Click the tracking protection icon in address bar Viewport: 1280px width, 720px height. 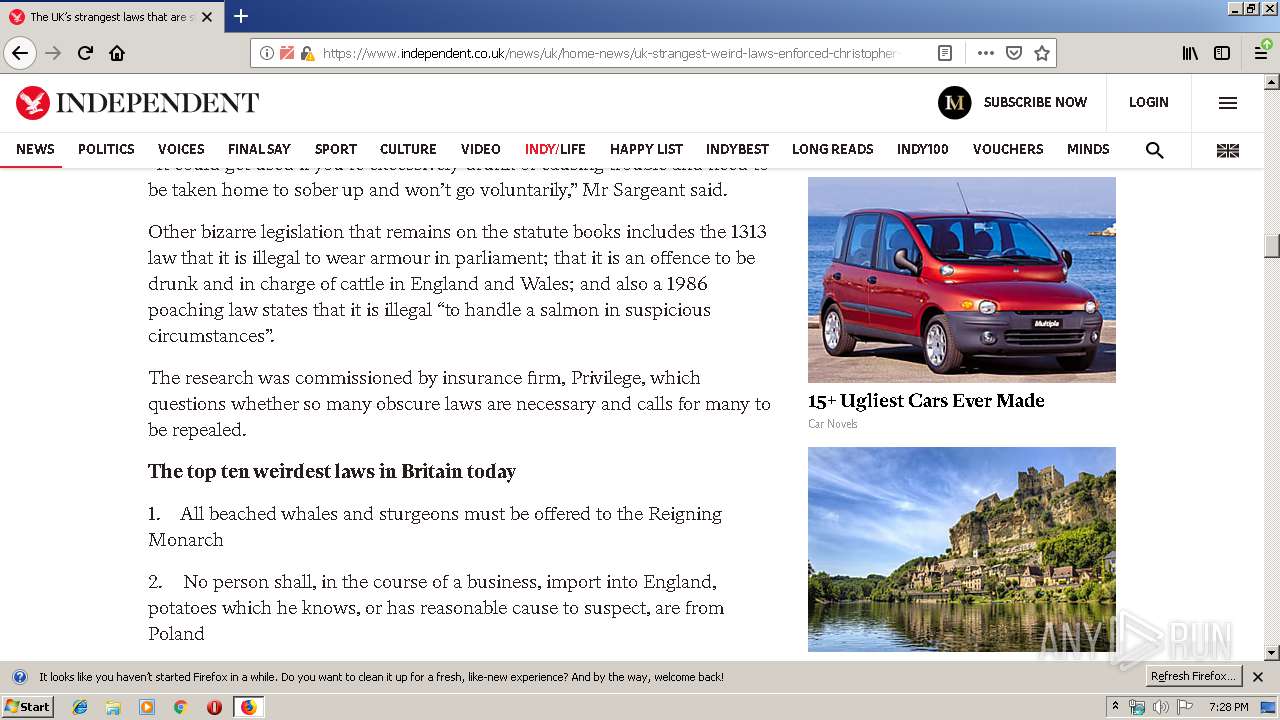coord(287,53)
